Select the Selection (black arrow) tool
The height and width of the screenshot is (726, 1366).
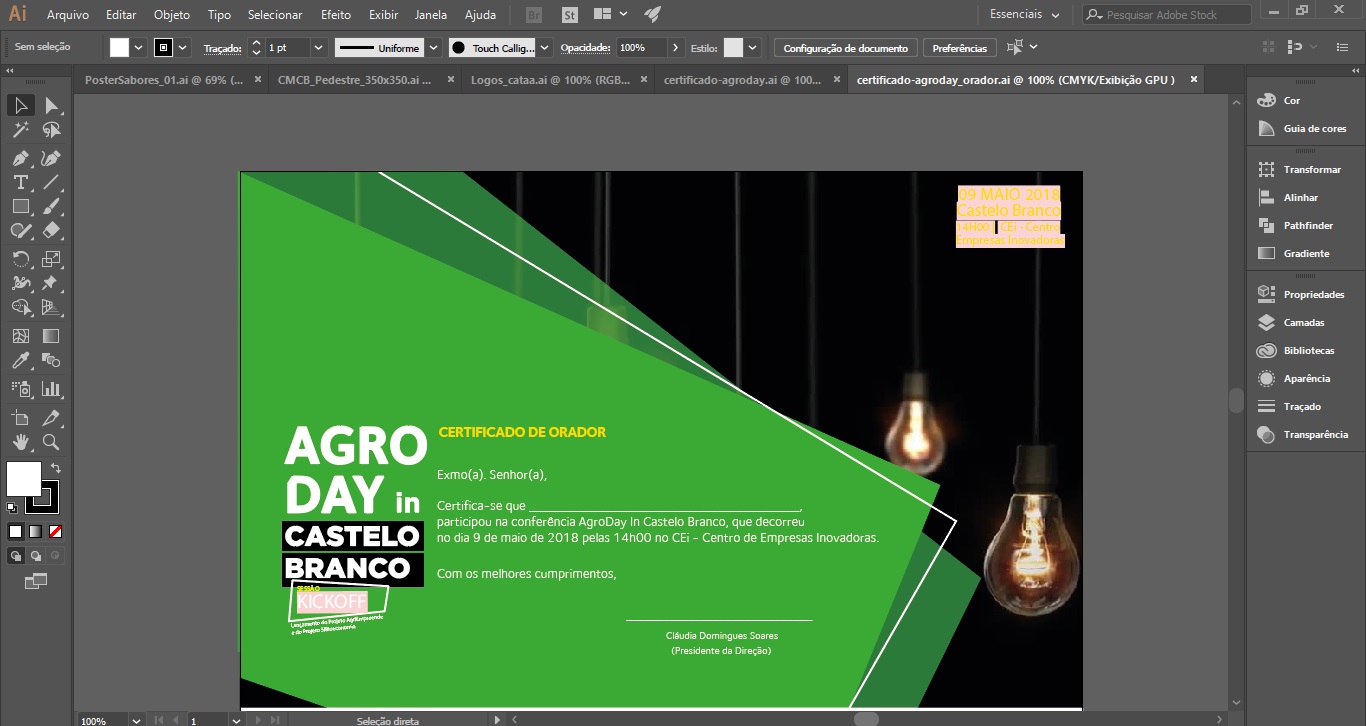point(20,105)
